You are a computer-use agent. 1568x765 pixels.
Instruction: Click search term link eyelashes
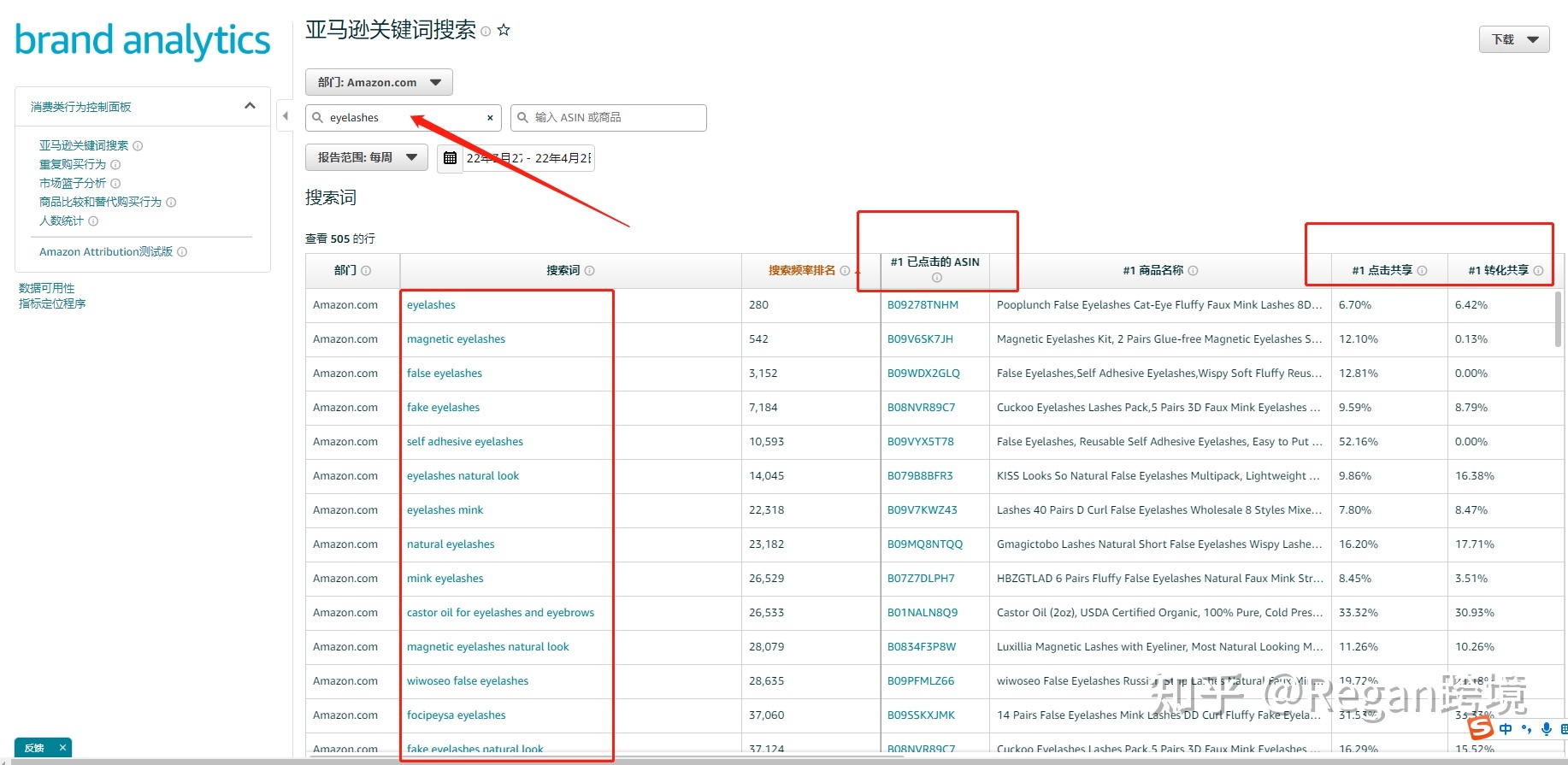pyautogui.click(x=431, y=305)
